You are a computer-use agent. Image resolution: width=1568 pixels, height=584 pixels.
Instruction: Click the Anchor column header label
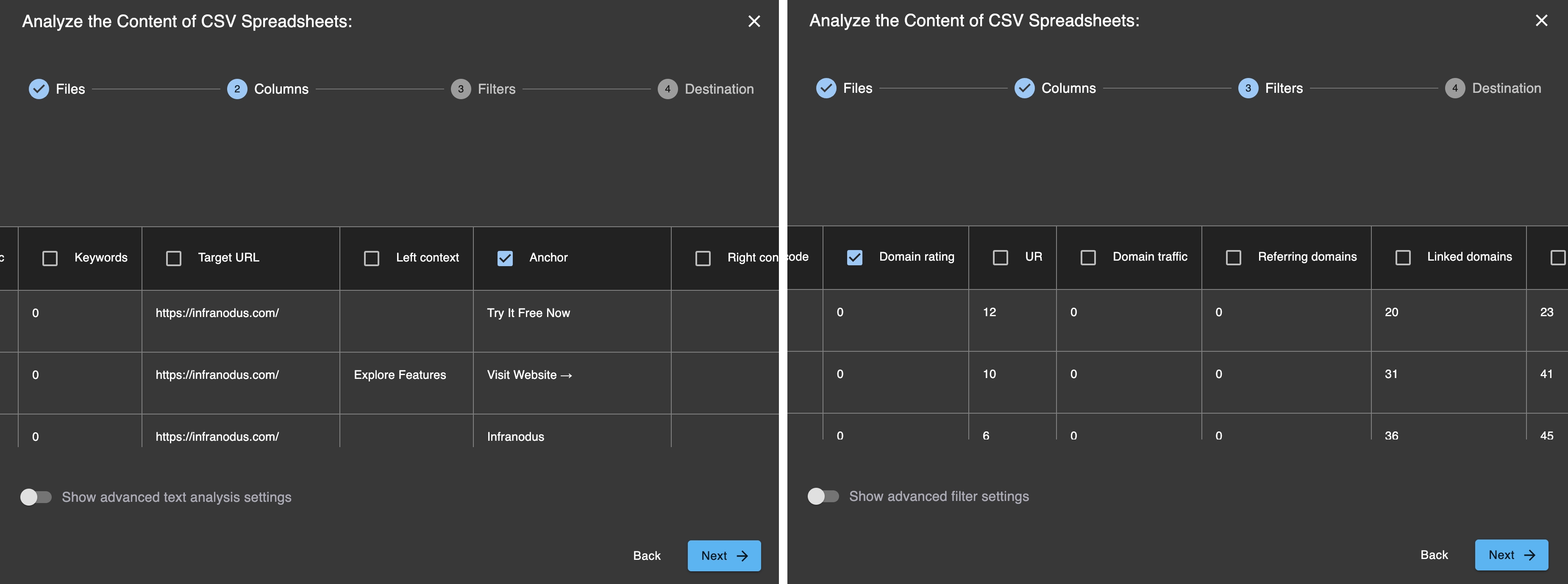[x=548, y=258]
